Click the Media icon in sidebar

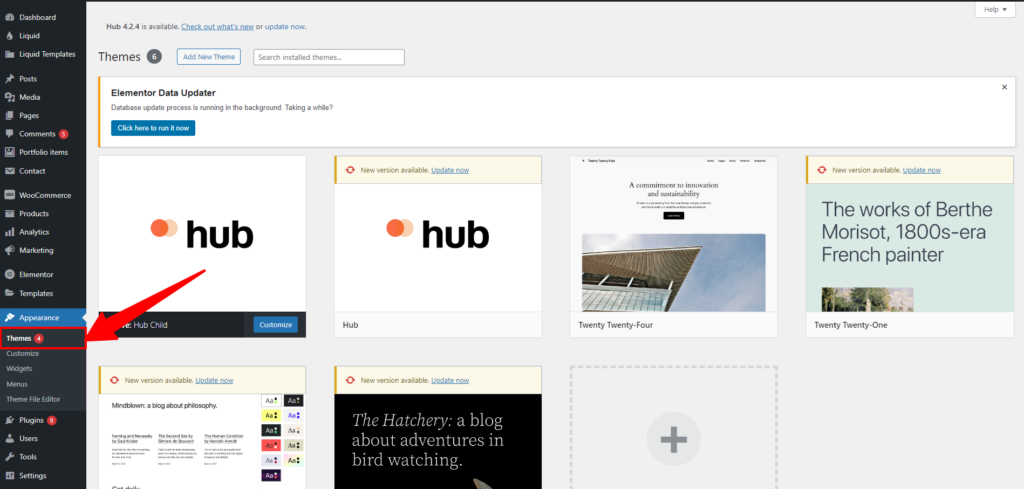tap(9, 97)
